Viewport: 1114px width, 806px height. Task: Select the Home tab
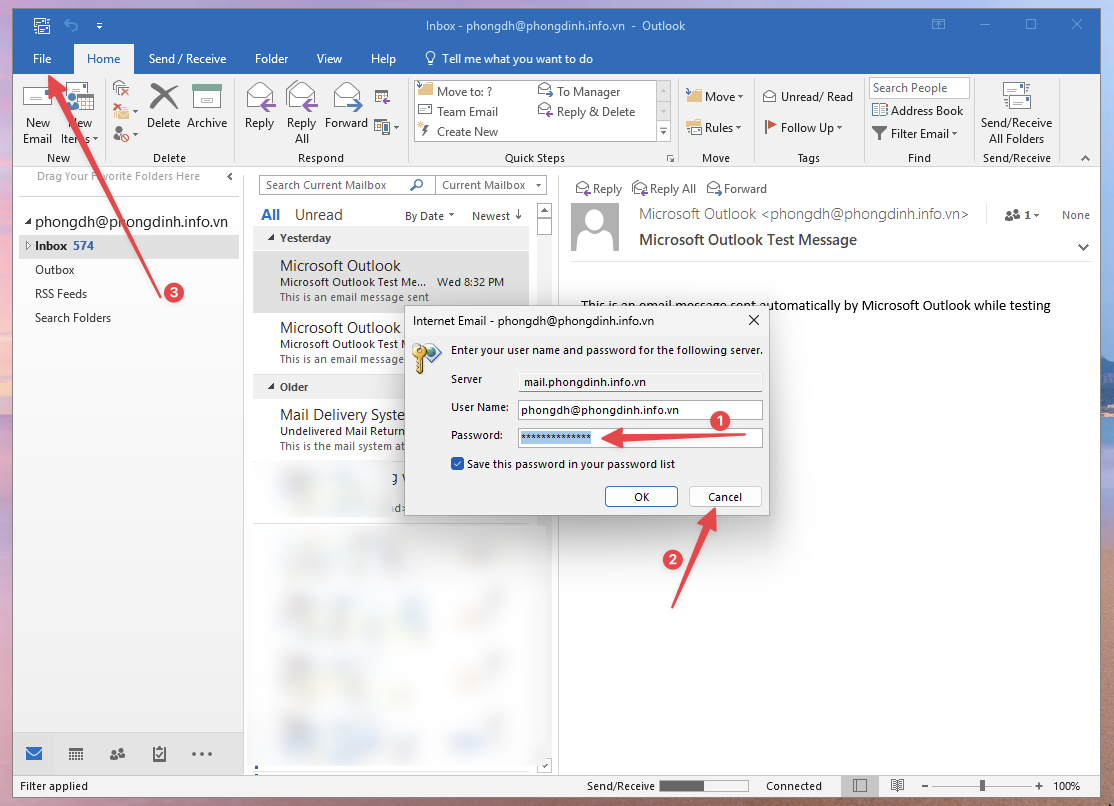coord(104,59)
